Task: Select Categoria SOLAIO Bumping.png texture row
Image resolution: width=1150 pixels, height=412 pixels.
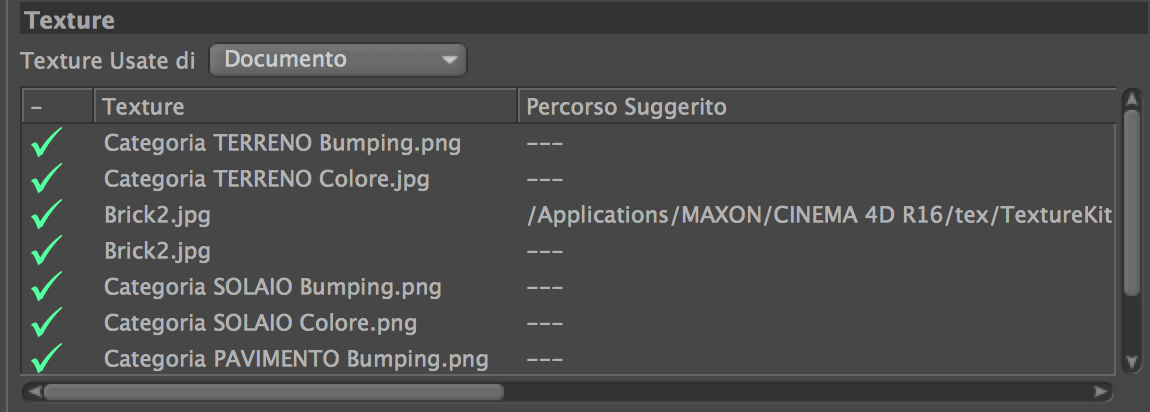Action: pos(272,288)
